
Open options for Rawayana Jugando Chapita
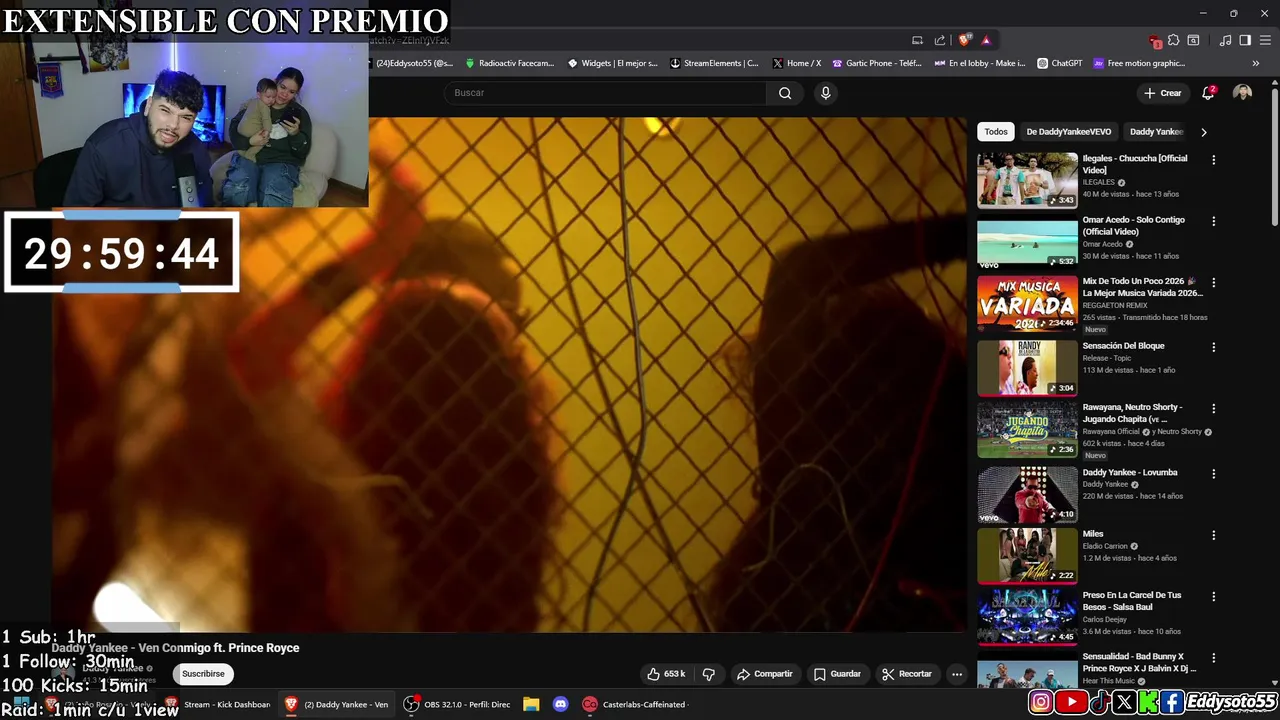tap(1213, 408)
